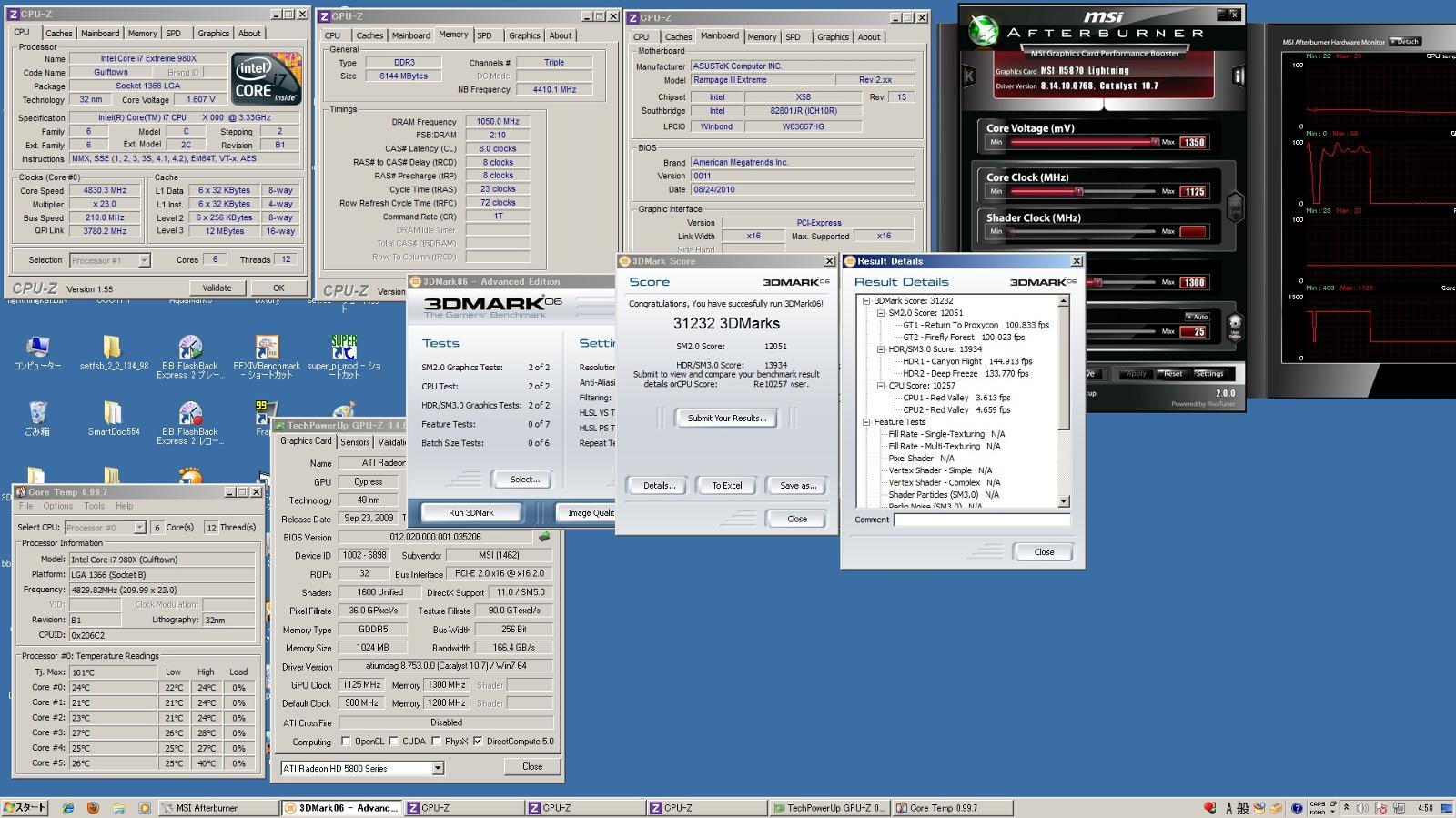
Task: Click the Start button
Action: pyautogui.click(x=25, y=807)
